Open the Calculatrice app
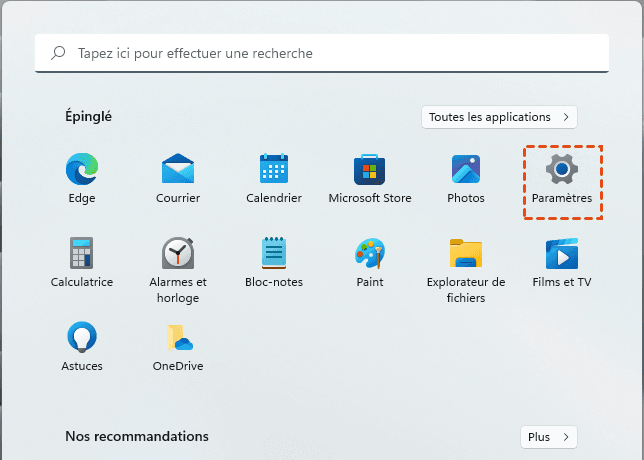This screenshot has width=644, height=460. (82, 254)
